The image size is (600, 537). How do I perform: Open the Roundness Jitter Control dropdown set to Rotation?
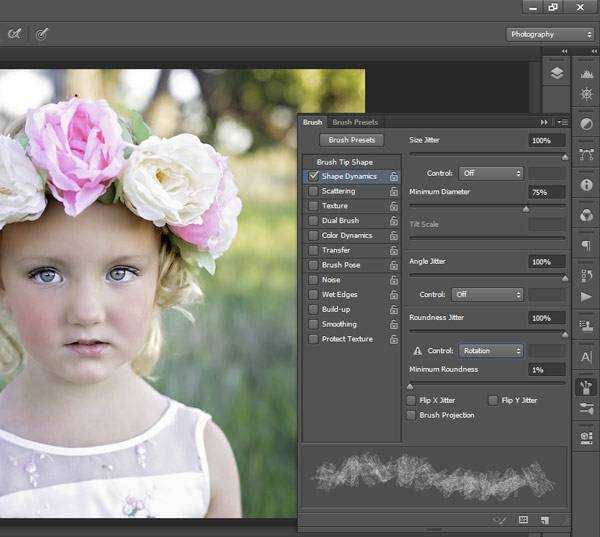[x=490, y=351]
